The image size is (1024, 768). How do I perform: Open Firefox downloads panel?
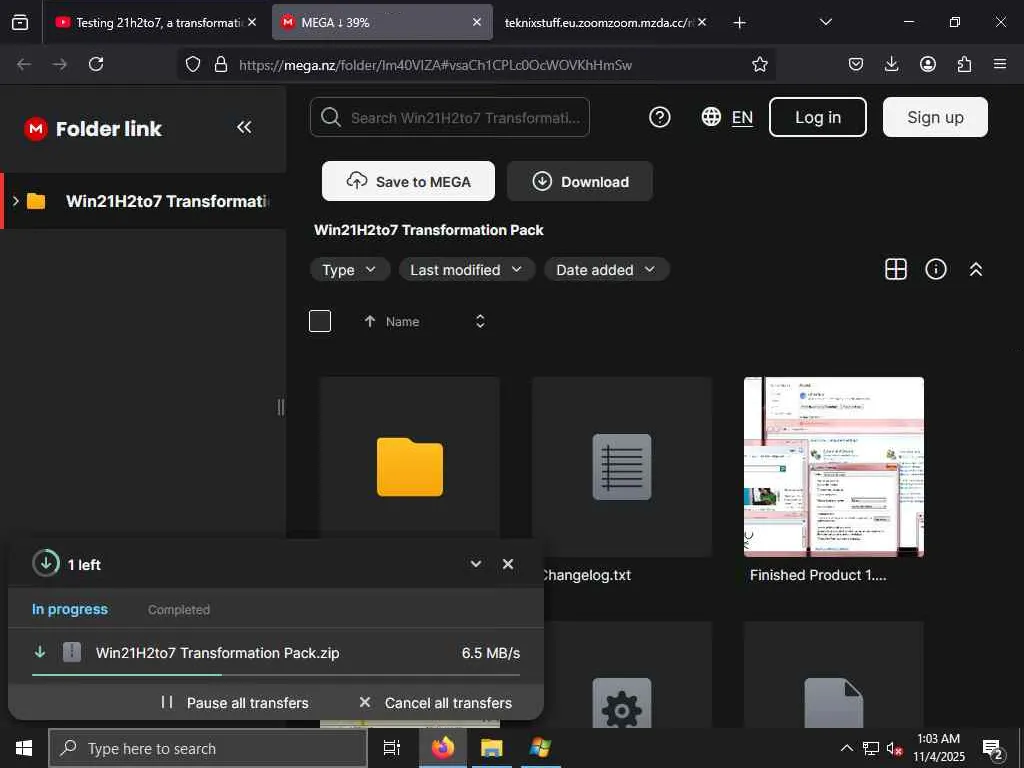891,64
